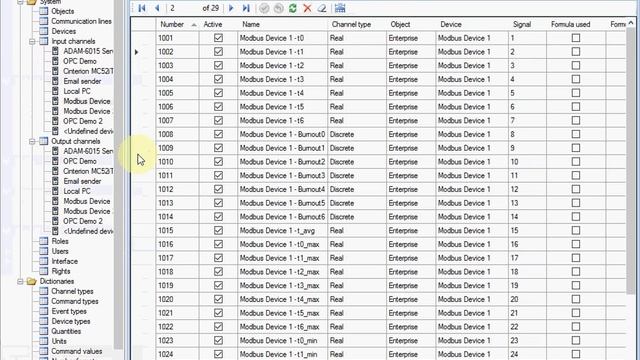Toggle Active checkbox for channel 1005
Image resolution: width=640 pixels, height=360 pixels.
click(218, 93)
